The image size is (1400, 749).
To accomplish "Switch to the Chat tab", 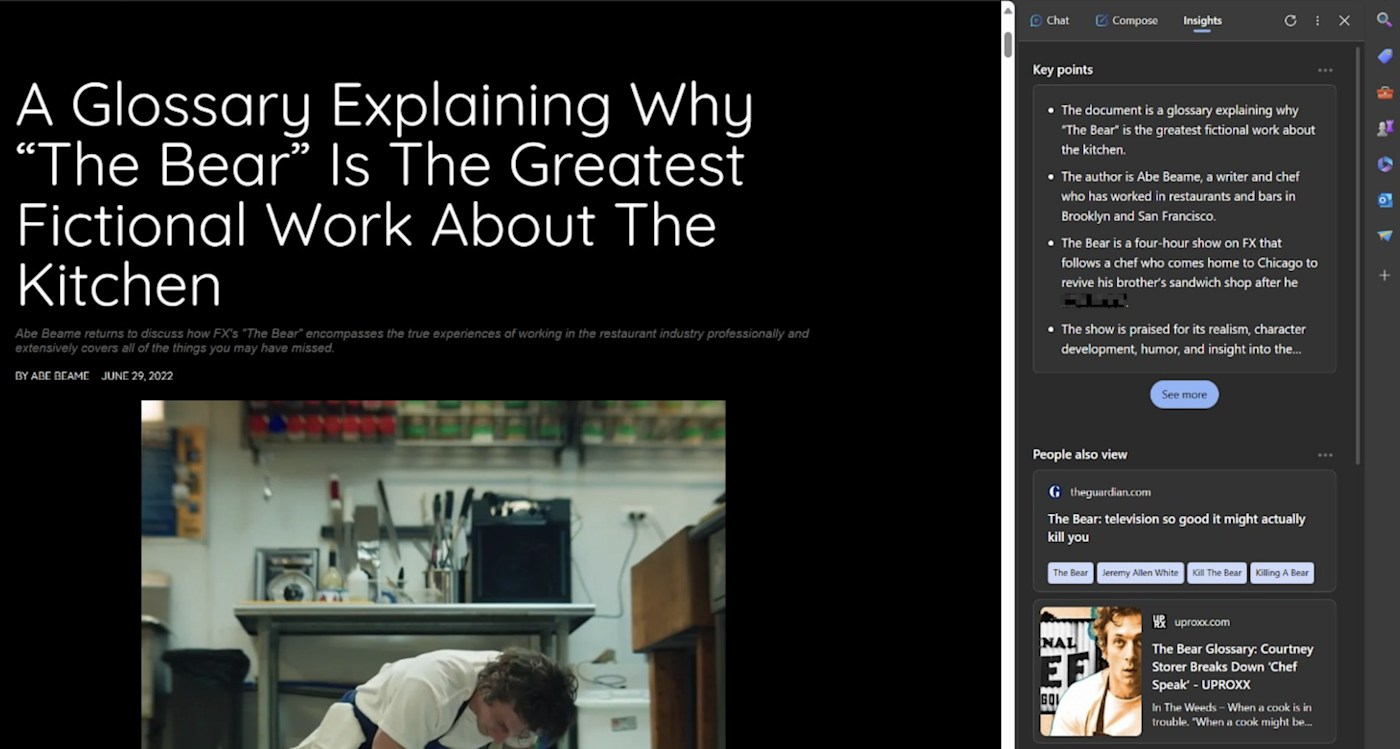I will coord(1049,21).
